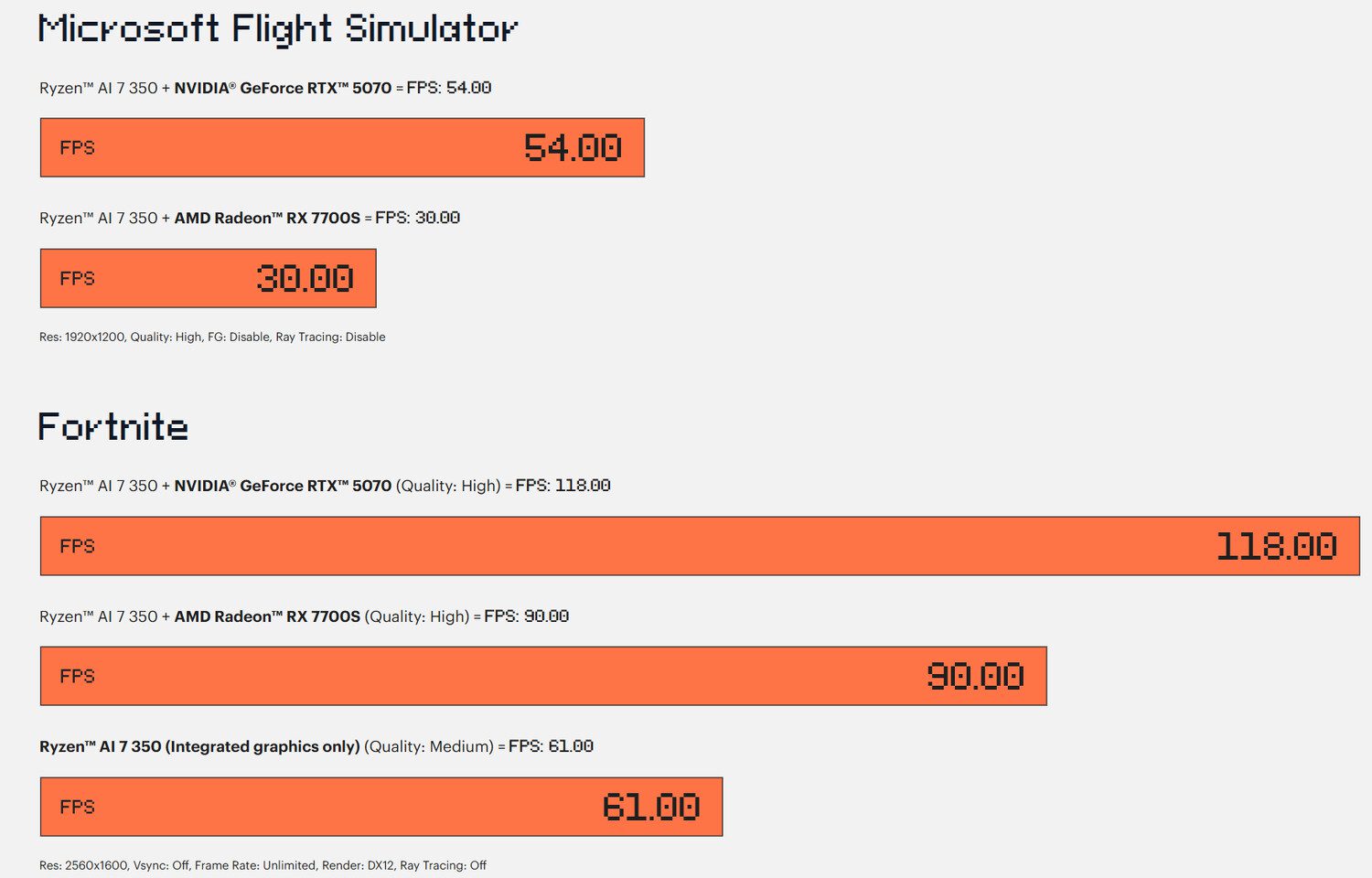Image resolution: width=1372 pixels, height=878 pixels.
Task: Click the FPS label in the 61.00 bar
Action: [x=78, y=808]
